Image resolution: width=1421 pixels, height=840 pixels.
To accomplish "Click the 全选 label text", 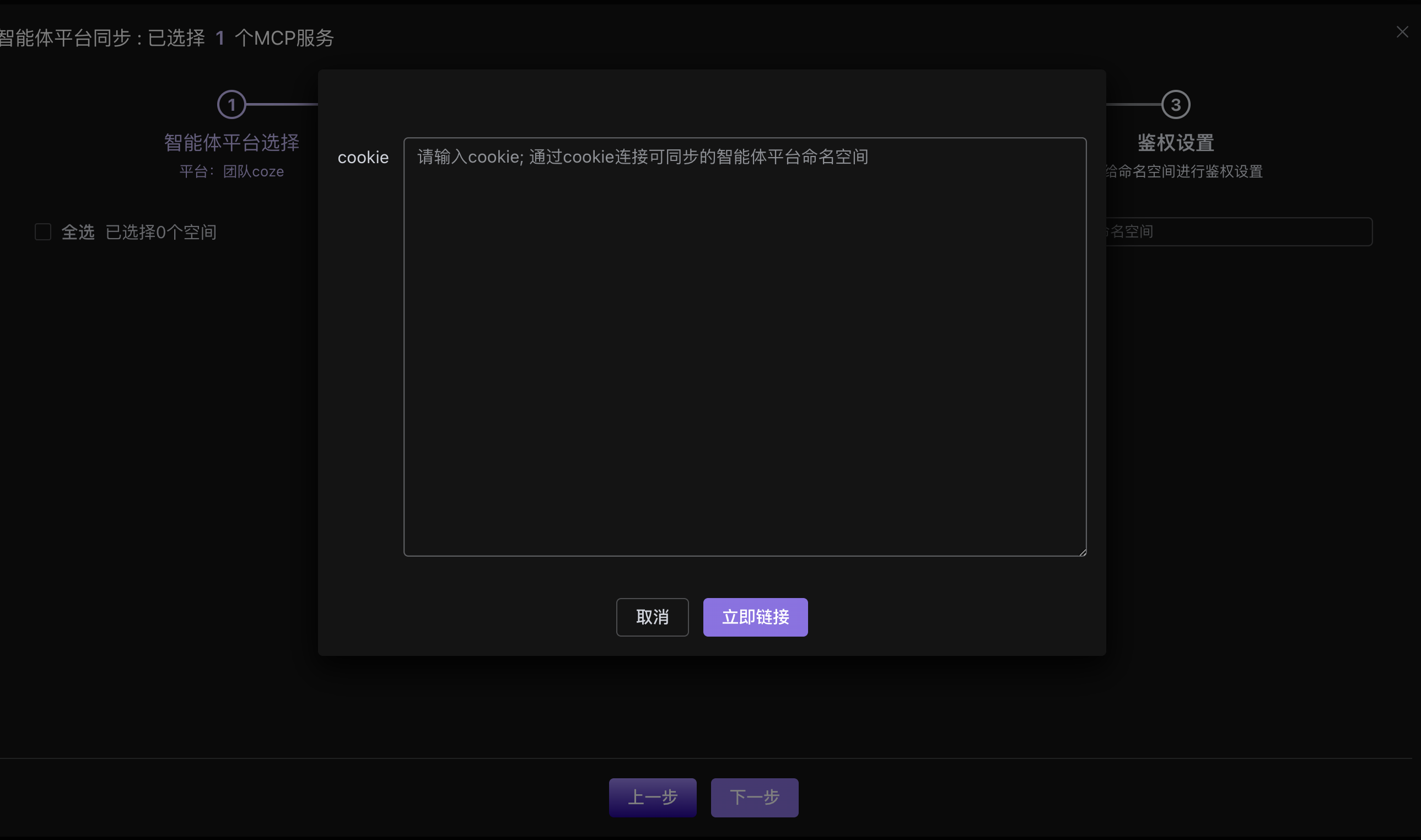I will tap(78, 232).
